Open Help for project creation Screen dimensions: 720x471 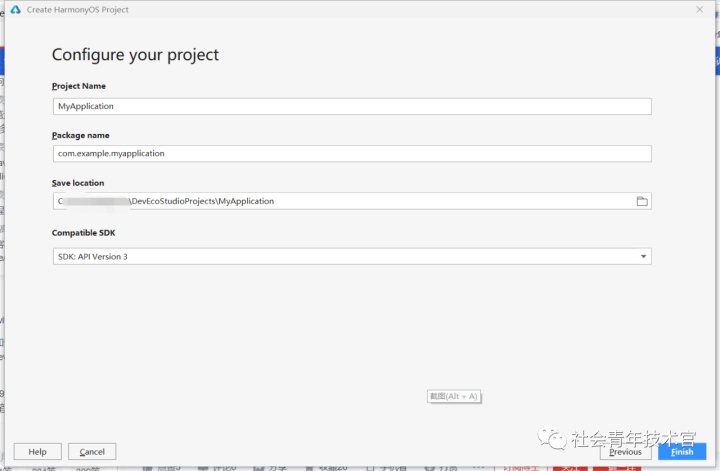pos(37,452)
